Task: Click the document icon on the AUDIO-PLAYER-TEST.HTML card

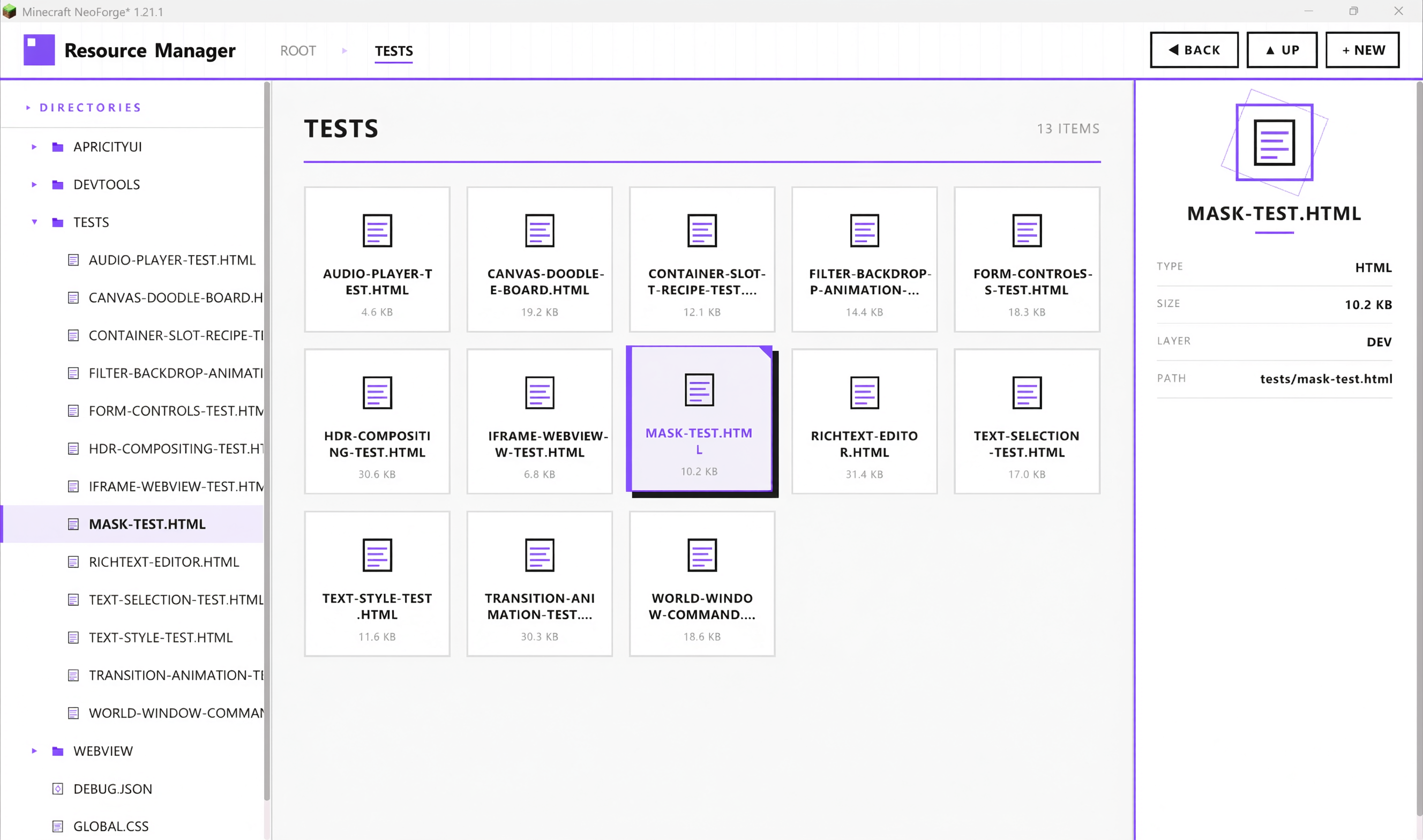Action: tap(377, 230)
